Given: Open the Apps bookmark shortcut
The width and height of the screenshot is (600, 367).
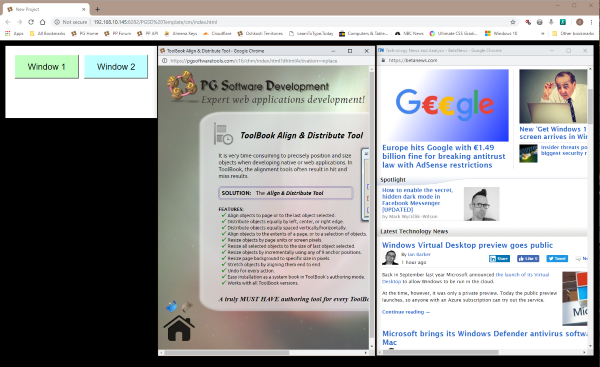Looking at the screenshot, I should click(x=14, y=34).
